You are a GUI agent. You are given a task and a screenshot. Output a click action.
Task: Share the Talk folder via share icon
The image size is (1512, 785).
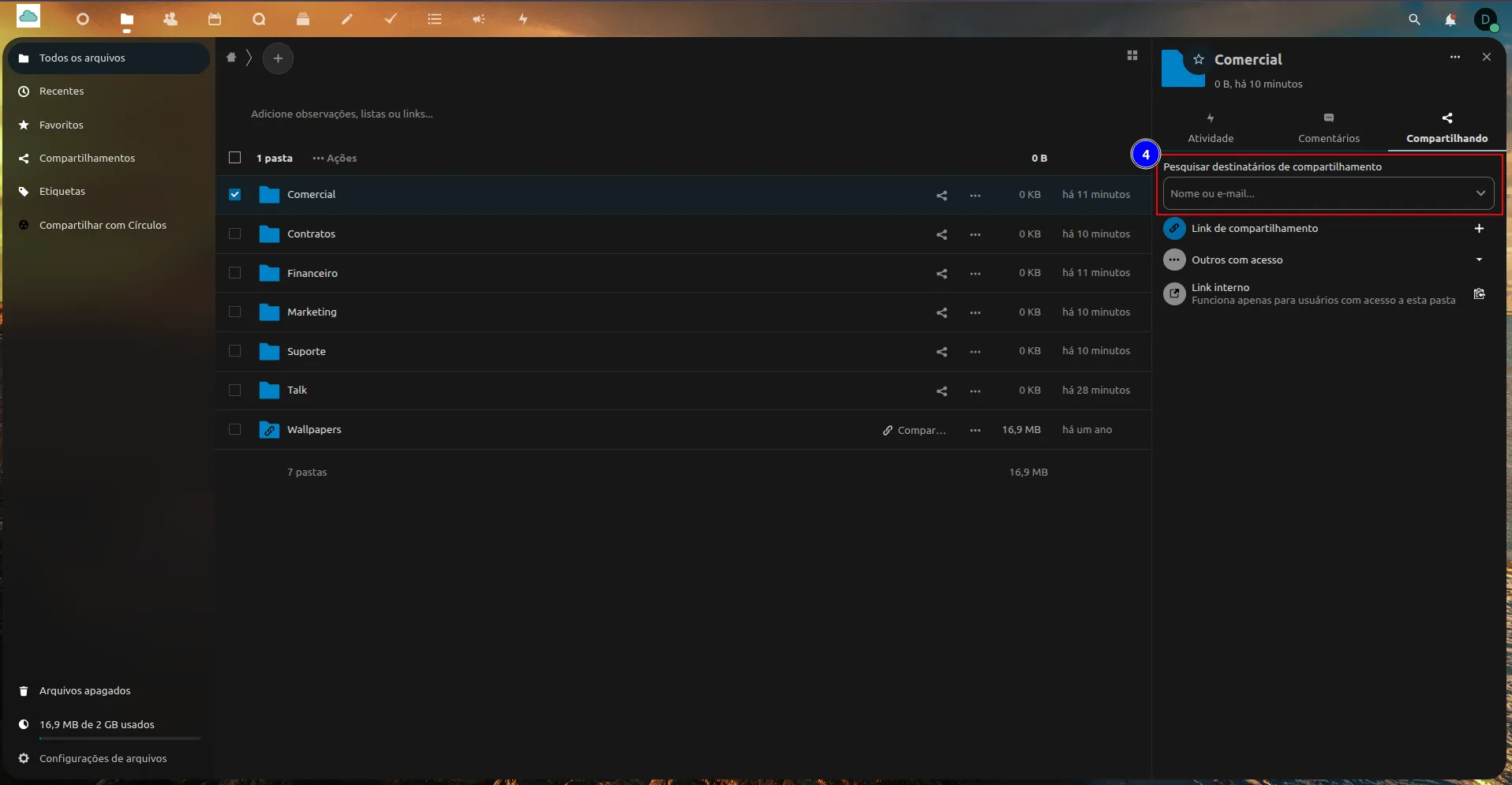[941, 391]
